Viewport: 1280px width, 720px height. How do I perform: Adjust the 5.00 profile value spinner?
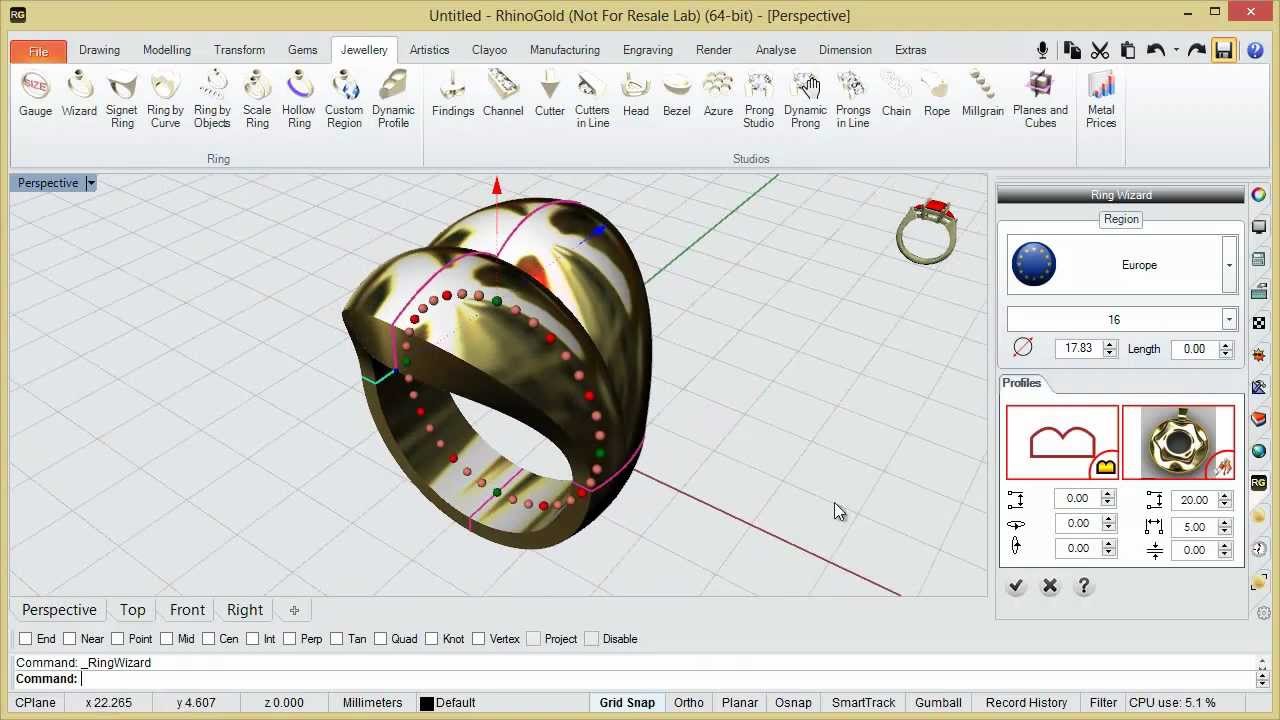coord(1224,527)
